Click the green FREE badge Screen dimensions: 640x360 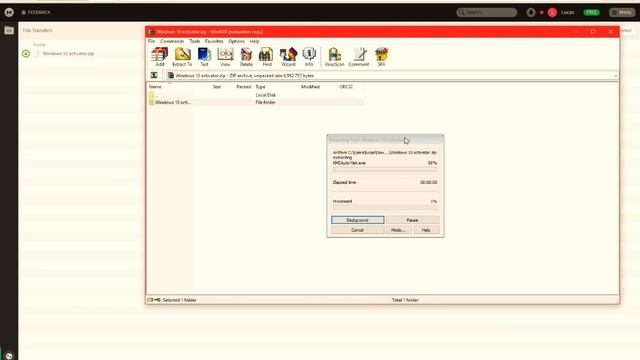tap(591, 12)
